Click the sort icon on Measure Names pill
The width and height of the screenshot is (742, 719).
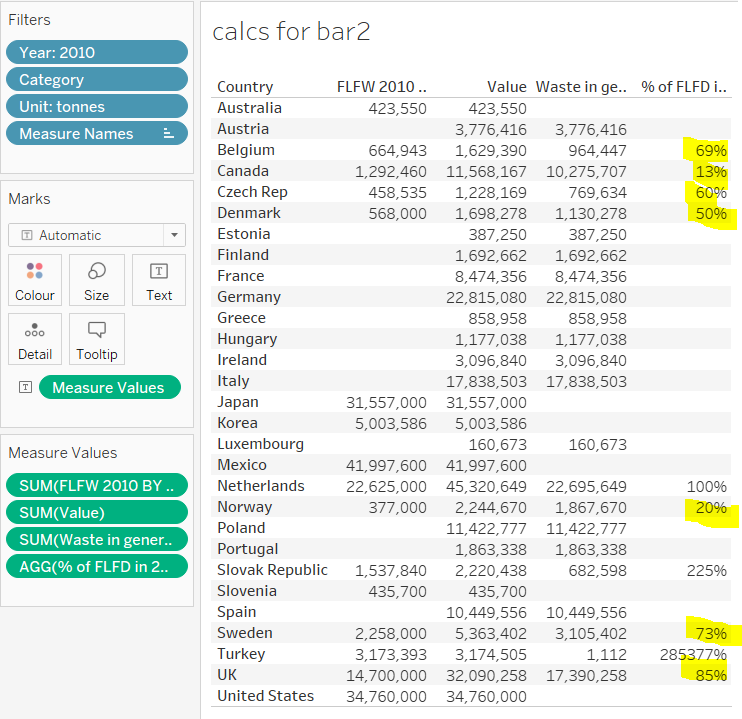click(x=168, y=133)
